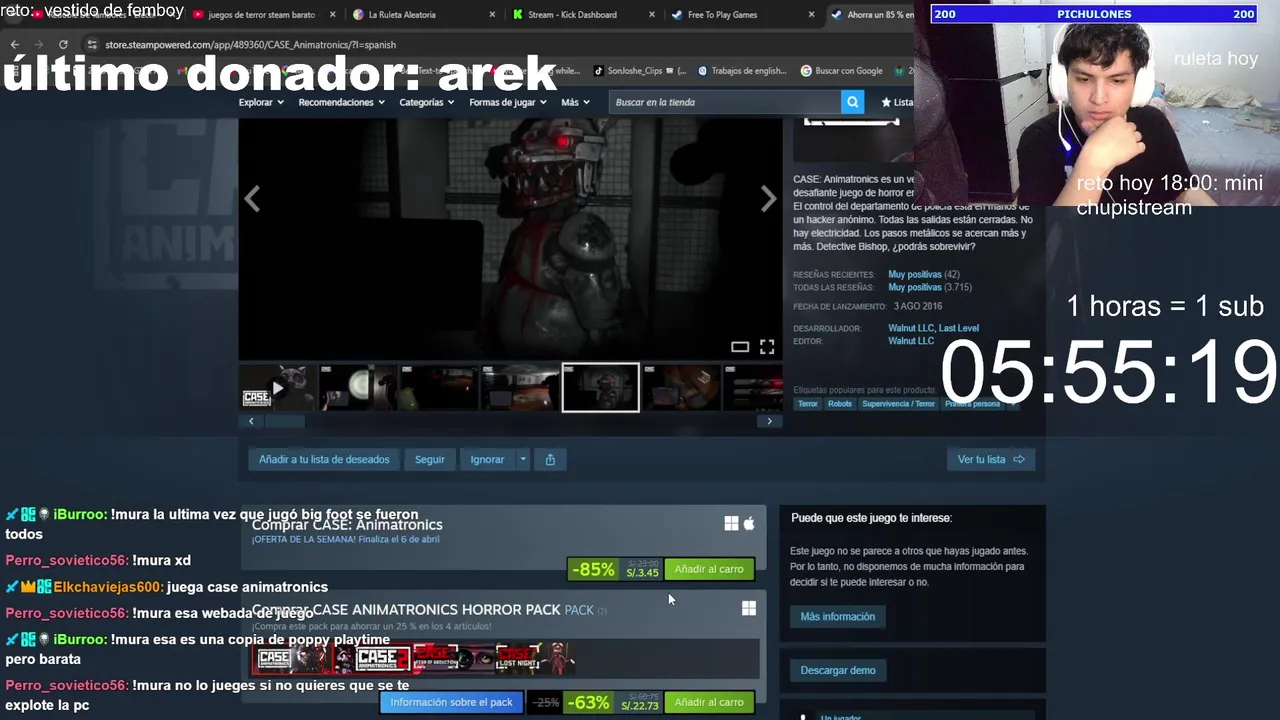This screenshot has height=720, width=1280.
Task: Click the Robots tag
Action: [840, 404]
